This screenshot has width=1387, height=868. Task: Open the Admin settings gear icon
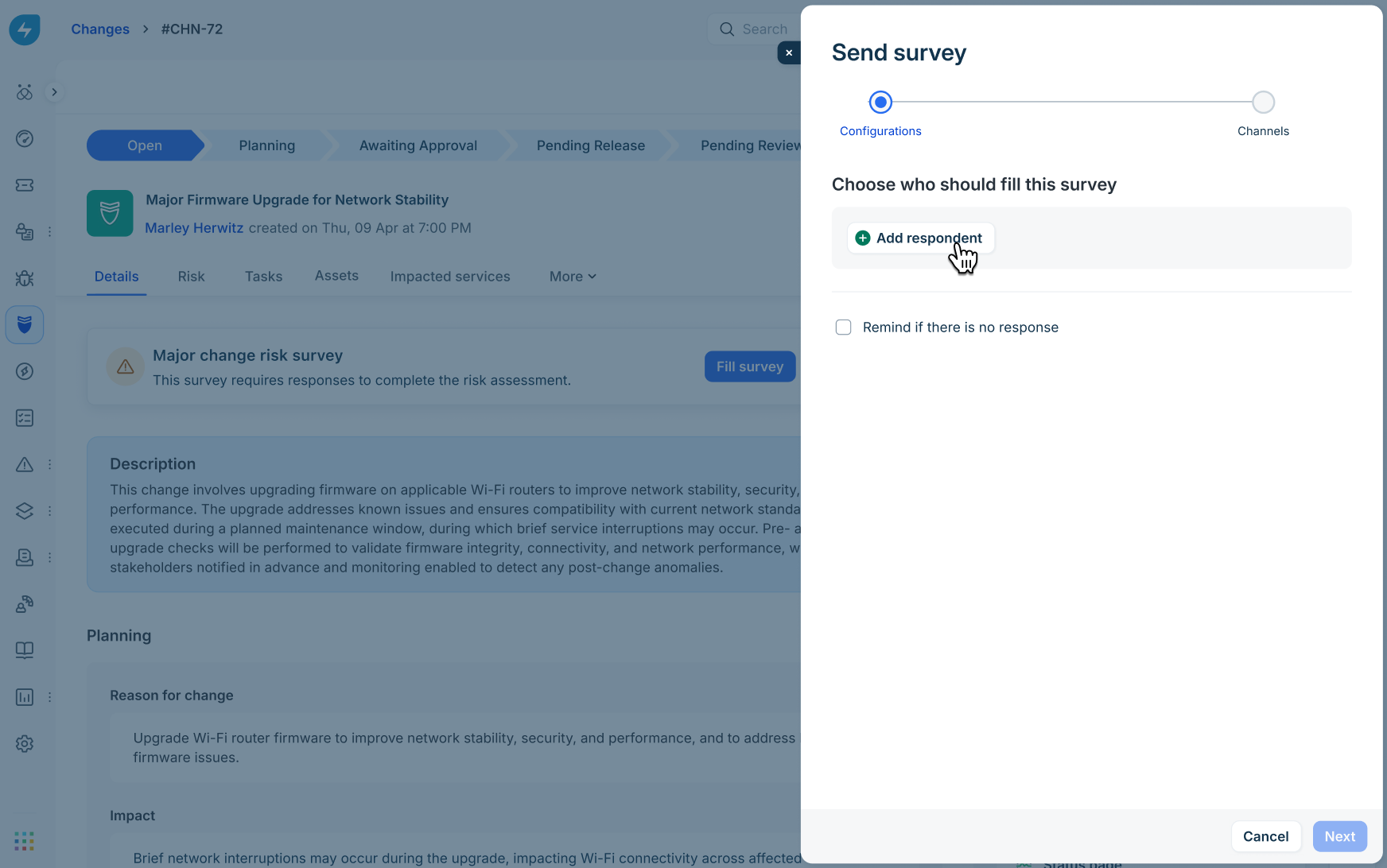(25, 744)
